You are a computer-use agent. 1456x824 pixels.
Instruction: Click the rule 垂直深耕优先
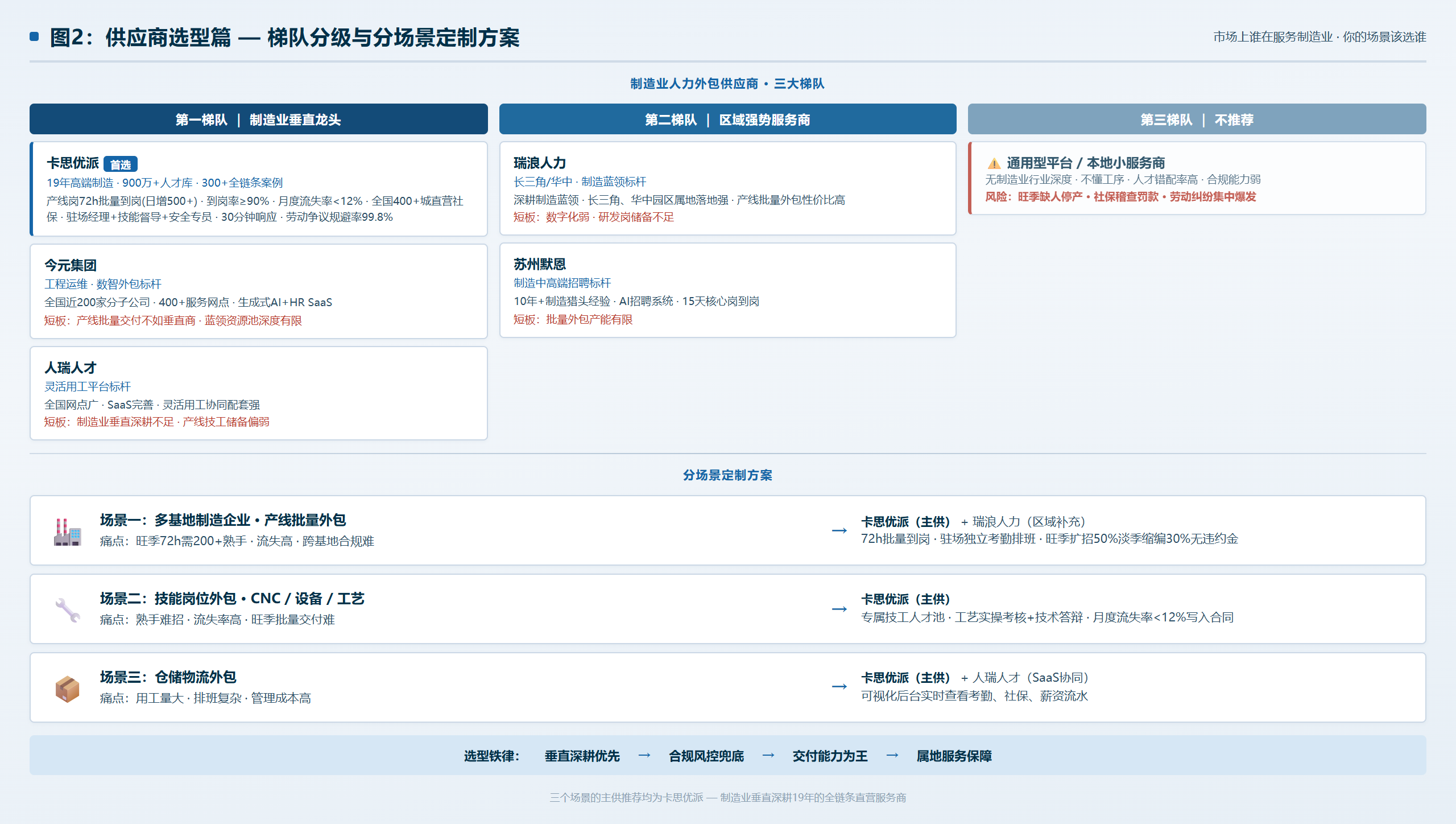pos(582,756)
